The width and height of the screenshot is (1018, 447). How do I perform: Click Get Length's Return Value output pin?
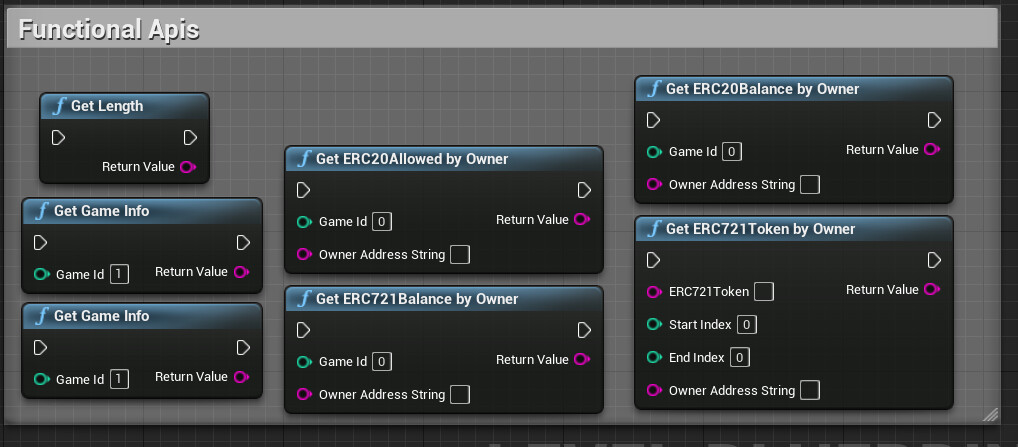tap(188, 167)
